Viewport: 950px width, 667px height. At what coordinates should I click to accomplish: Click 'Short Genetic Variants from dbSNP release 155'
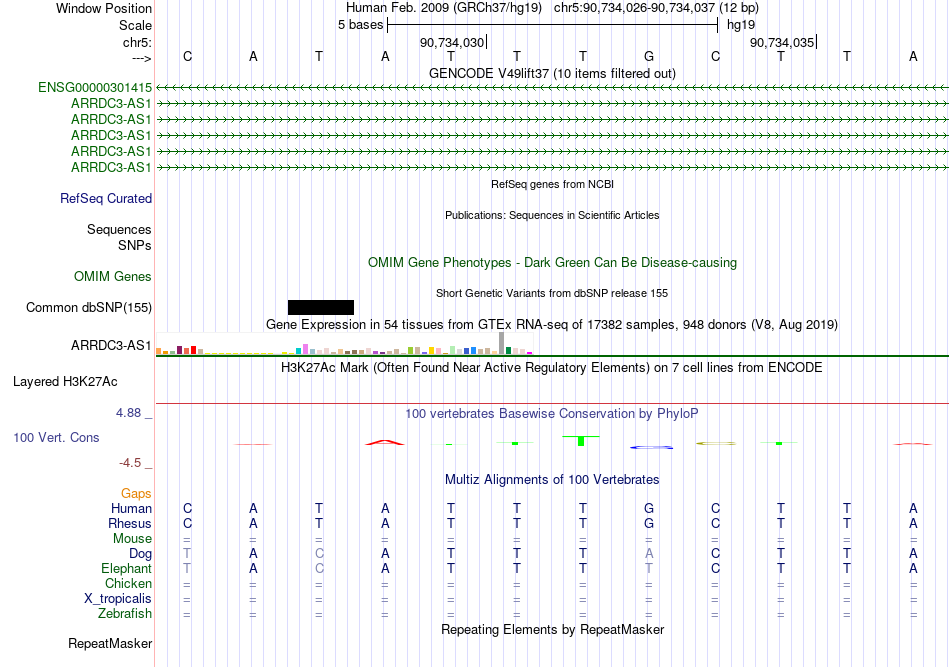[x=552, y=293]
